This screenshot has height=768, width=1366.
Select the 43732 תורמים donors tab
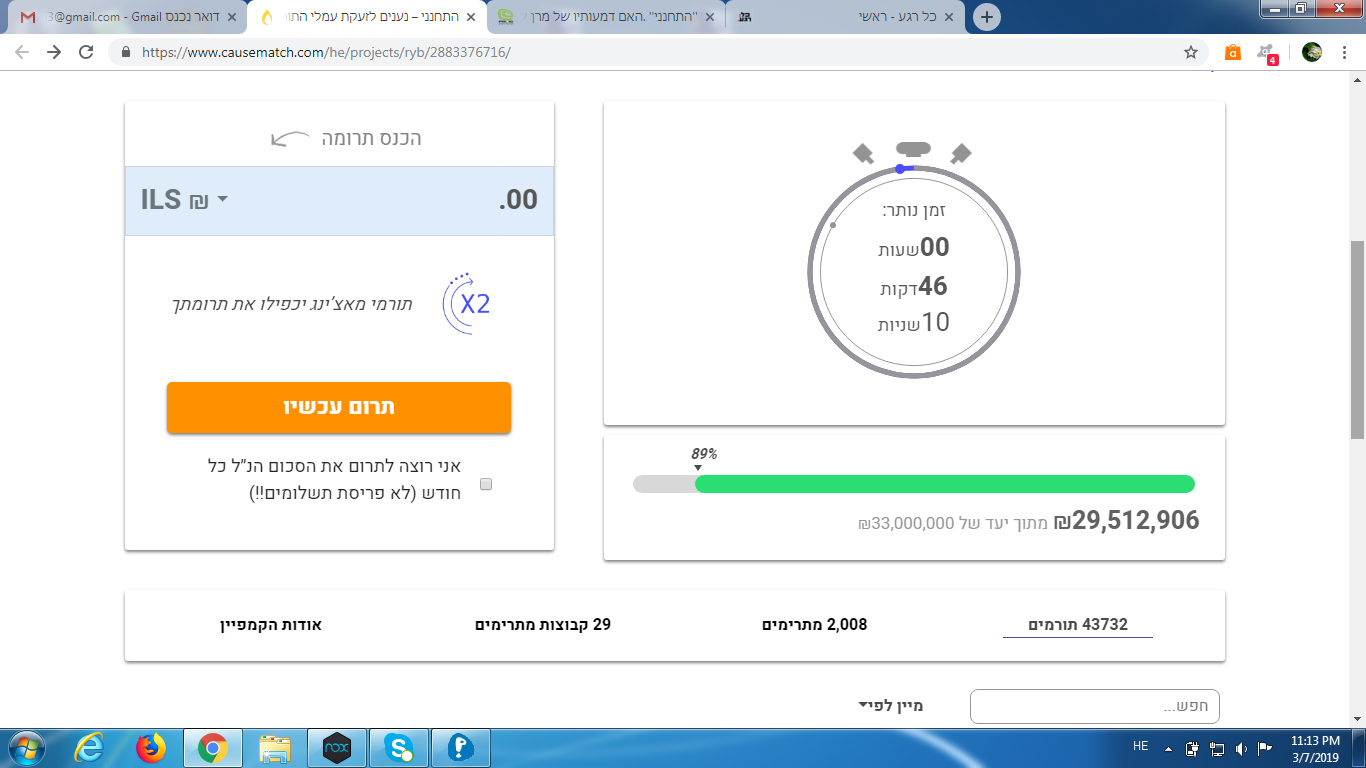tap(1076, 623)
